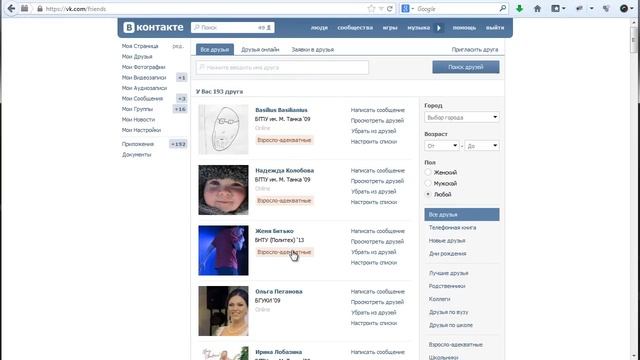
Task: Open Мои Аудиозаписи in the left menu
Action: [144, 88]
